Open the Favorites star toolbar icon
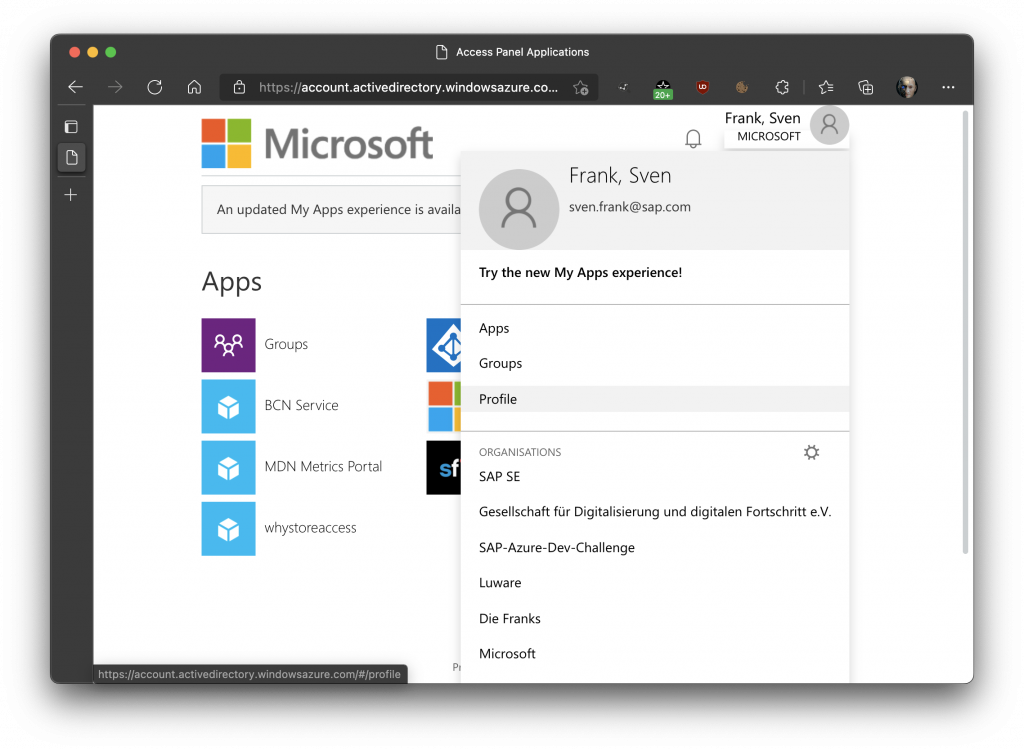Viewport: 1024px width, 750px height. pos(825,87)
